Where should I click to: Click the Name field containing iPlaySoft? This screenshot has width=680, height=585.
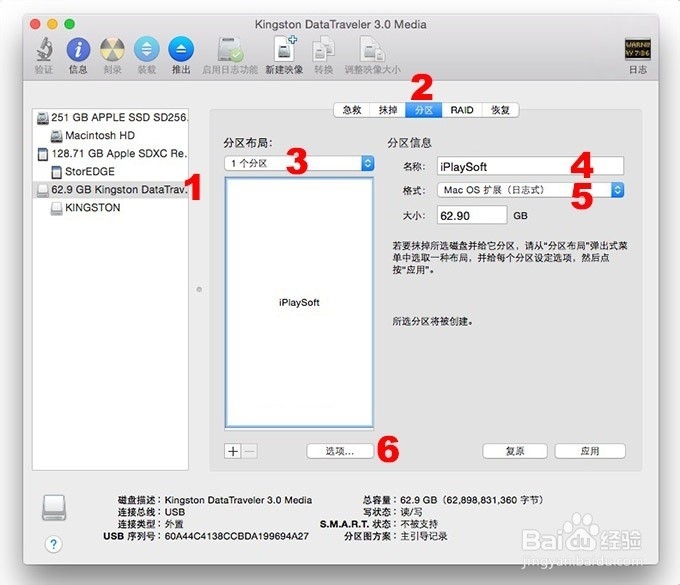coord(530,167)
